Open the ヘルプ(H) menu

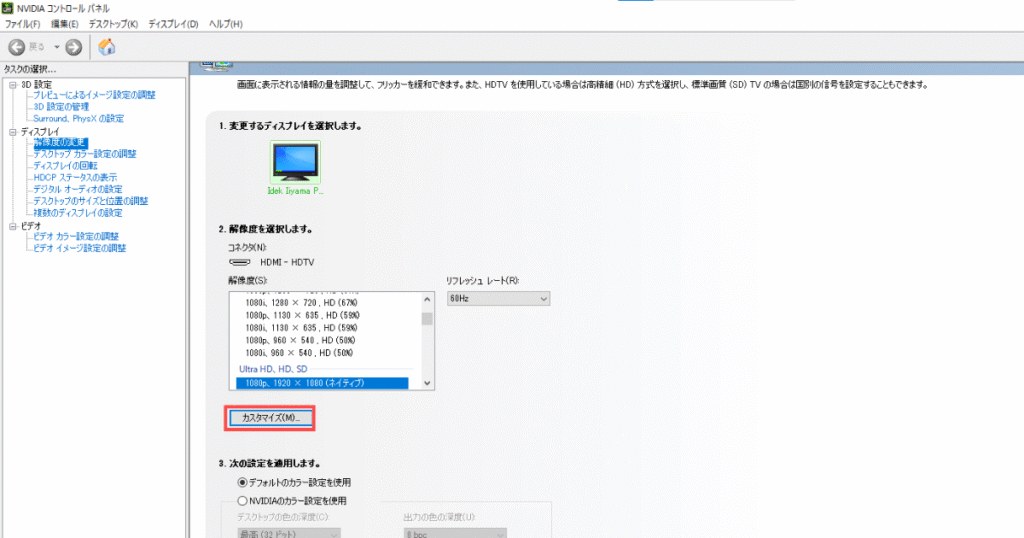tap(225, 24)
